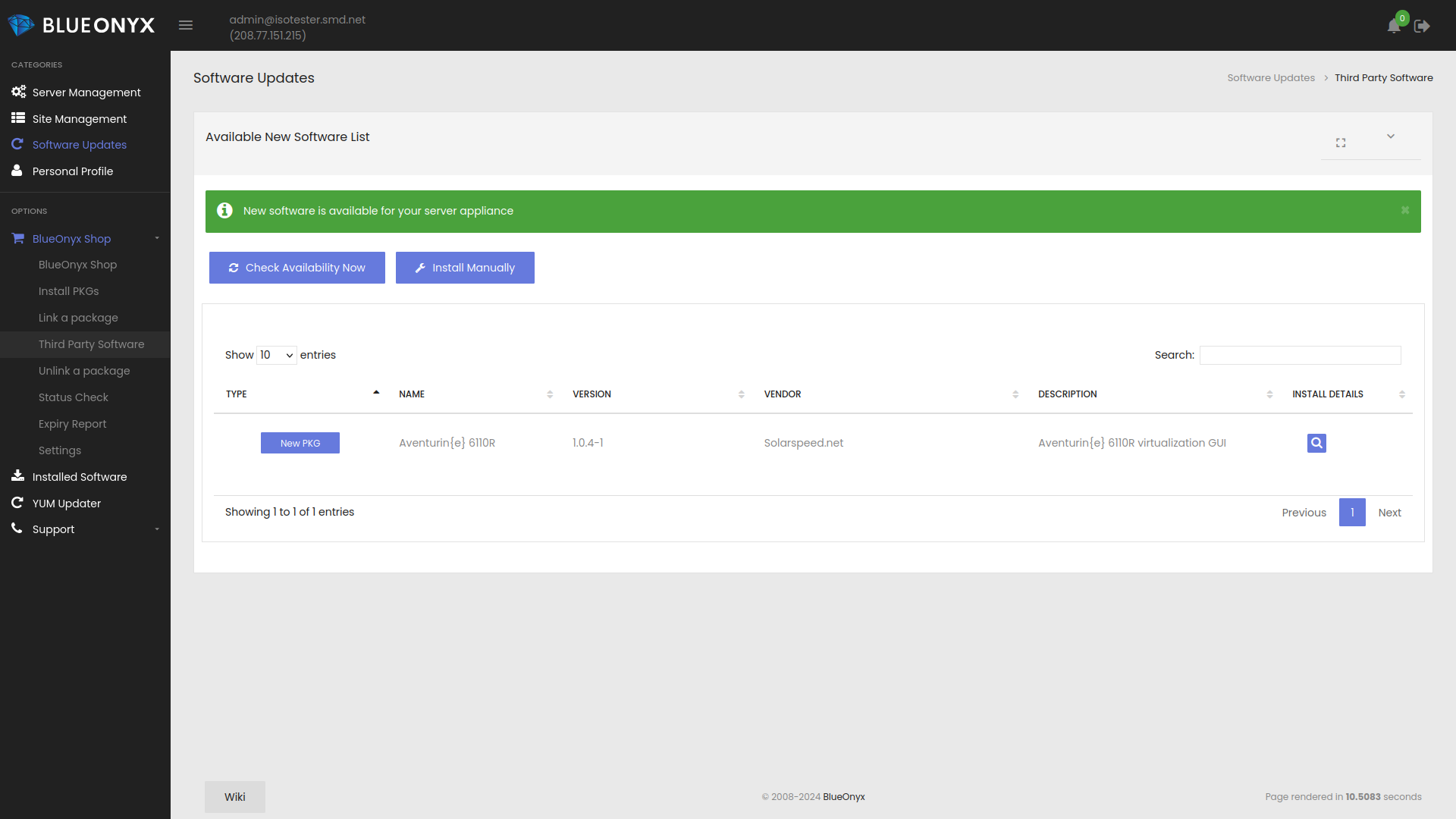Click the BlueOnyx logo
The image size is (1456, 819).
tap(81, 25)
